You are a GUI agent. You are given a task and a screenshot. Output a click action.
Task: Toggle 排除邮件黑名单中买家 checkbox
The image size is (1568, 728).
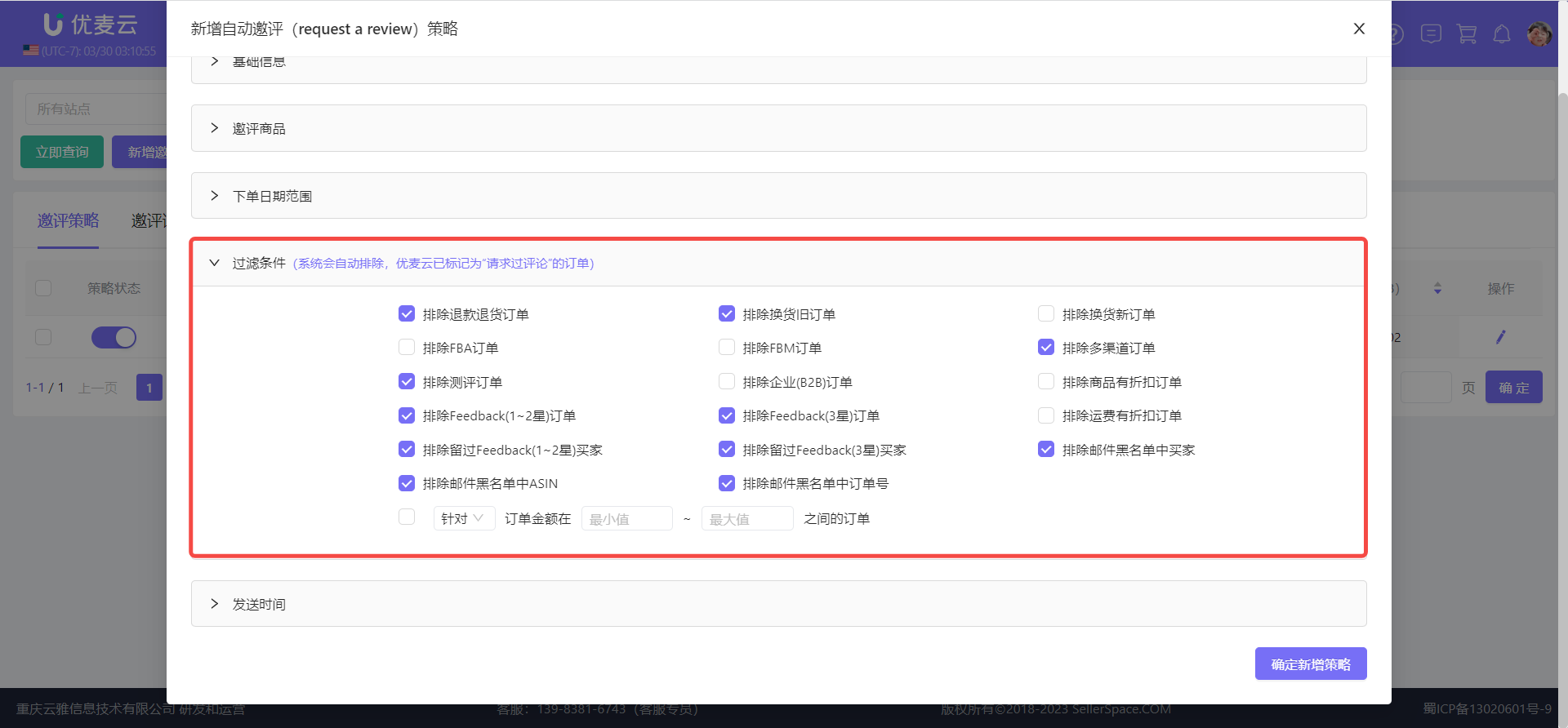1046,449
